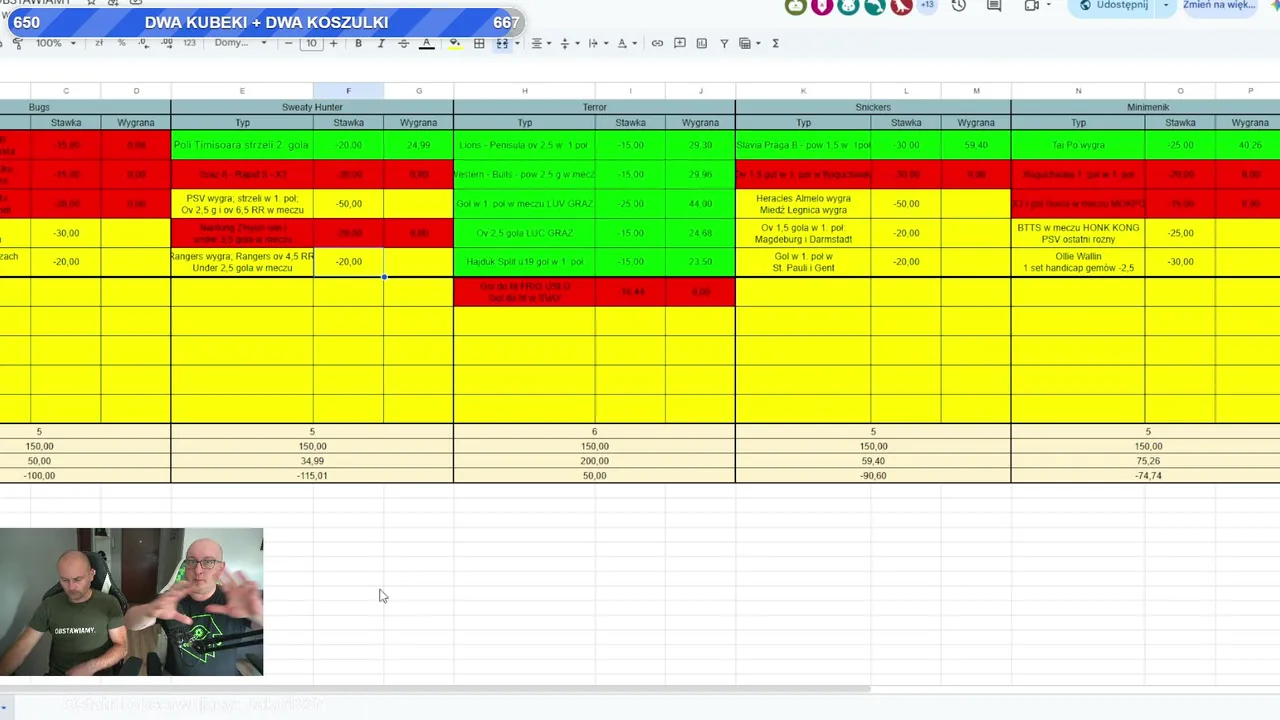Screen dimensions: 1280x720
Task: Select the Poli Timisoara strzeli 2. gola cell
Action: 242,145
